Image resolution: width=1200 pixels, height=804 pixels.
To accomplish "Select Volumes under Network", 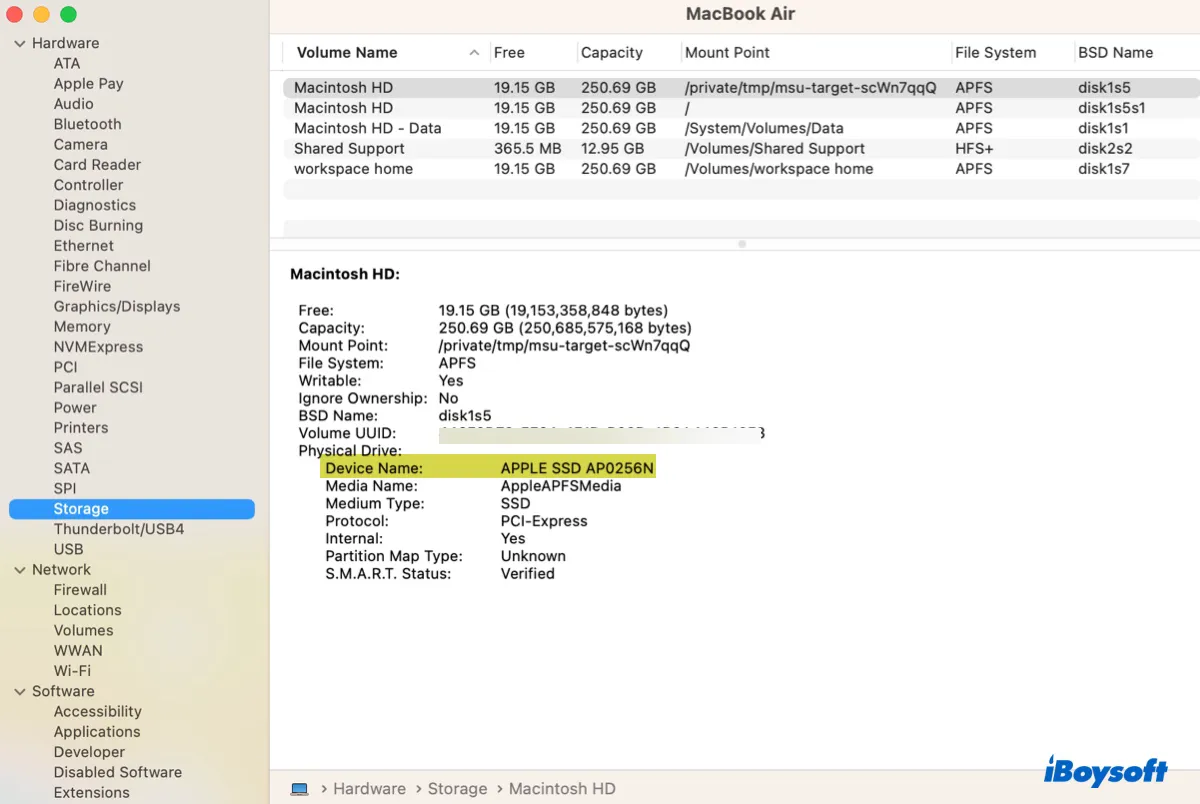I will pyautogui.click(x=84, y=630).
